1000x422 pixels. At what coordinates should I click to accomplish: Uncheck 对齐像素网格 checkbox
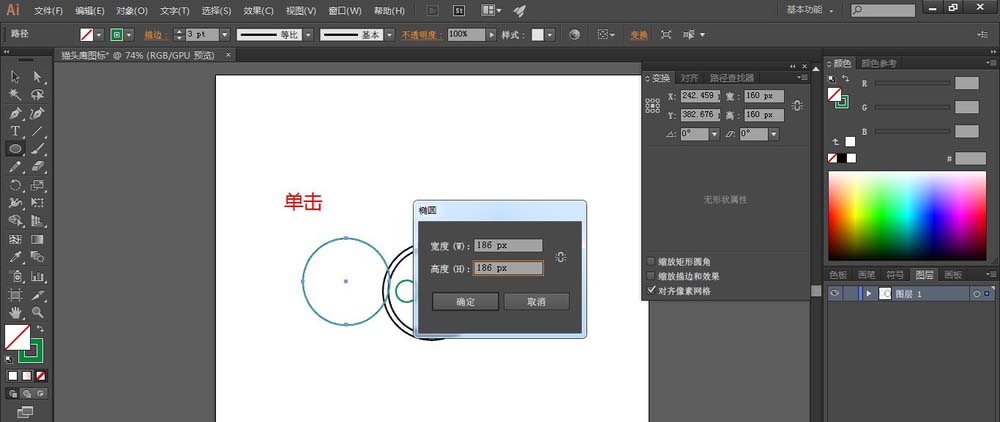click(651, 291)
